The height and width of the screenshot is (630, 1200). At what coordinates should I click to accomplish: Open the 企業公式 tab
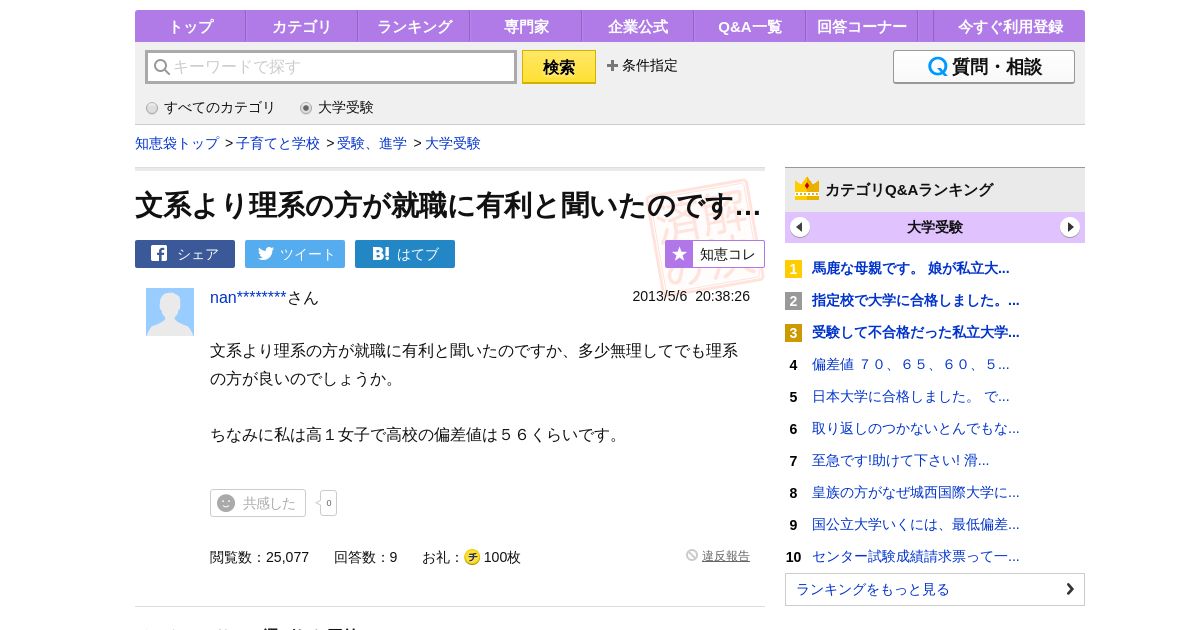[638, 26]
